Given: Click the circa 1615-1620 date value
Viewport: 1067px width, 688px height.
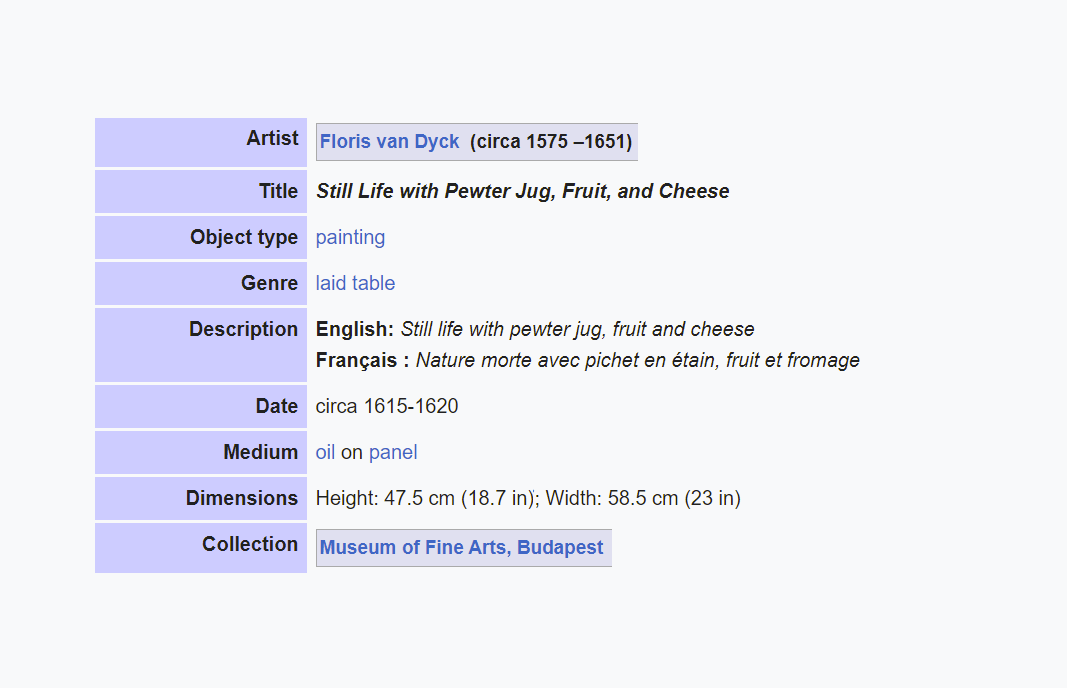Looking at the screenshot, I should coord(387,406).
